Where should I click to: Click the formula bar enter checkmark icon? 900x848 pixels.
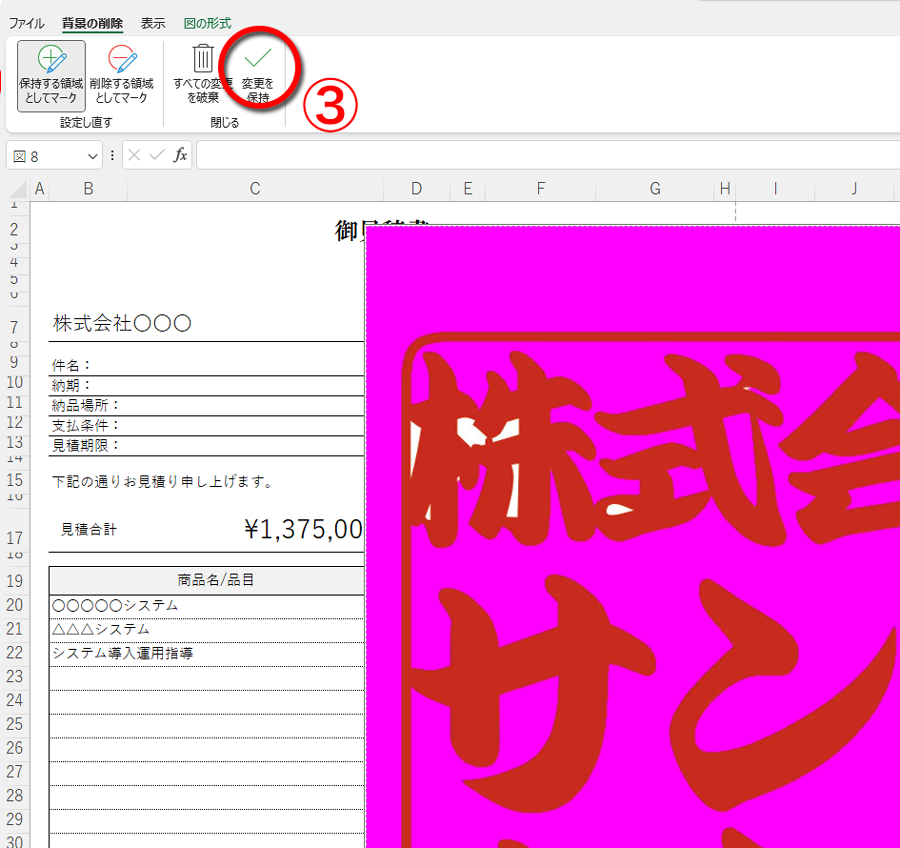point(157,155)
